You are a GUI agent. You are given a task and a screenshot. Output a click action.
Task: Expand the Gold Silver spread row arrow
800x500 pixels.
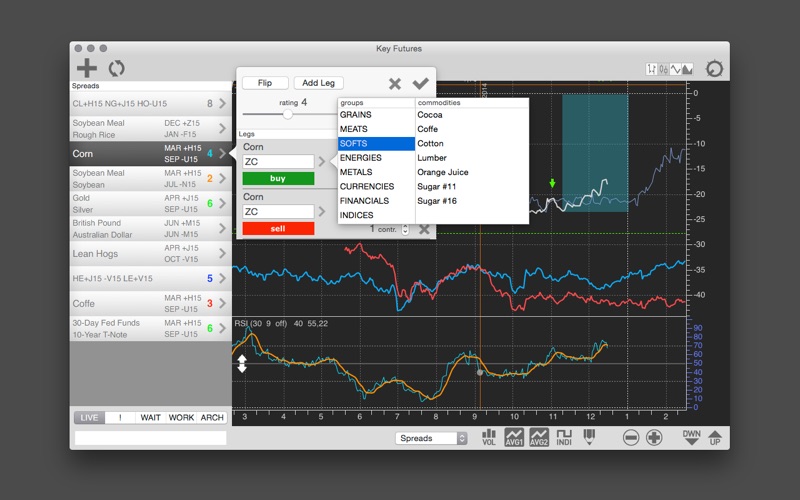(x=222, y=204)
